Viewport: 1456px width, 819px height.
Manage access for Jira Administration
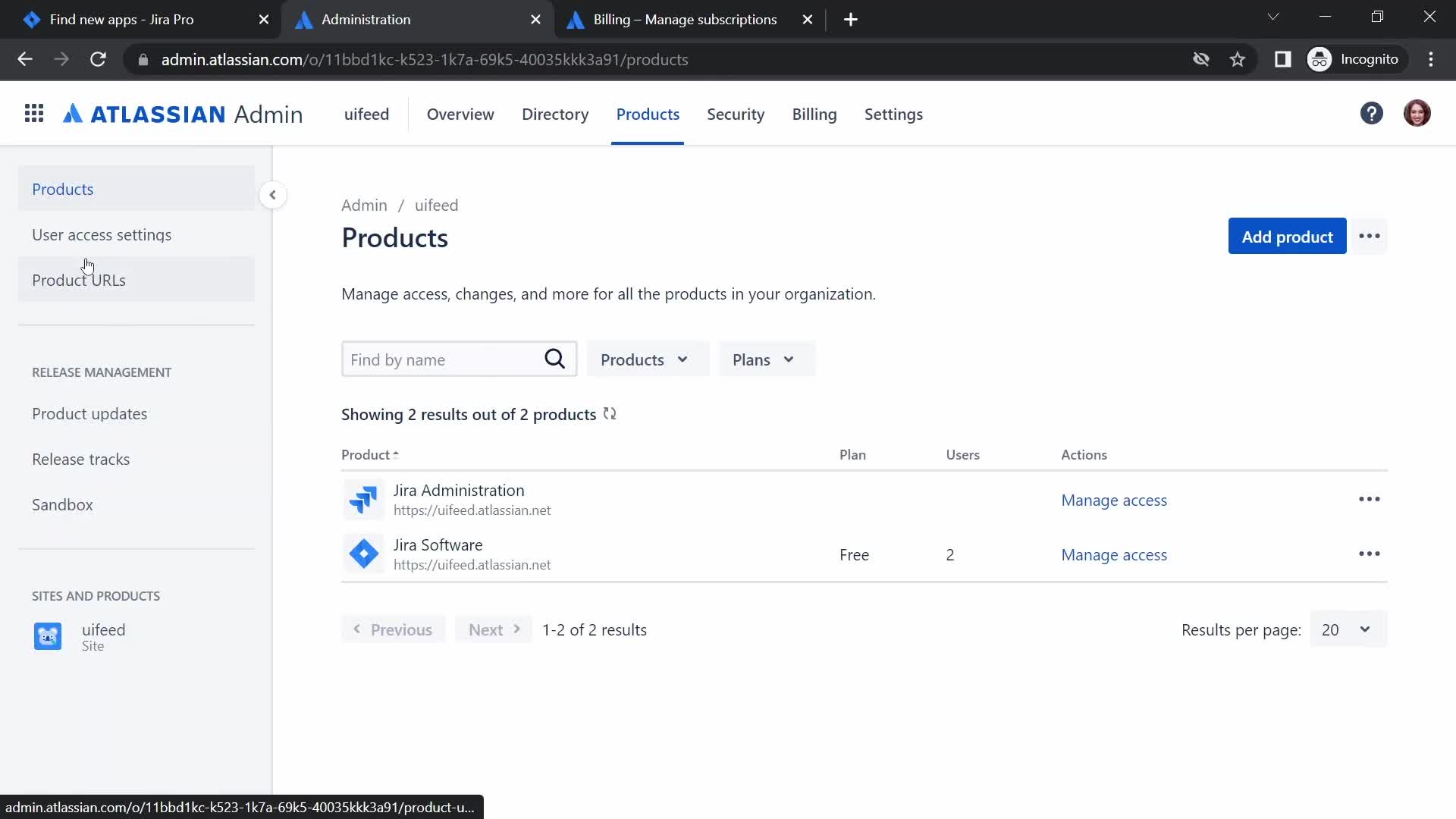click(1114, 500)
